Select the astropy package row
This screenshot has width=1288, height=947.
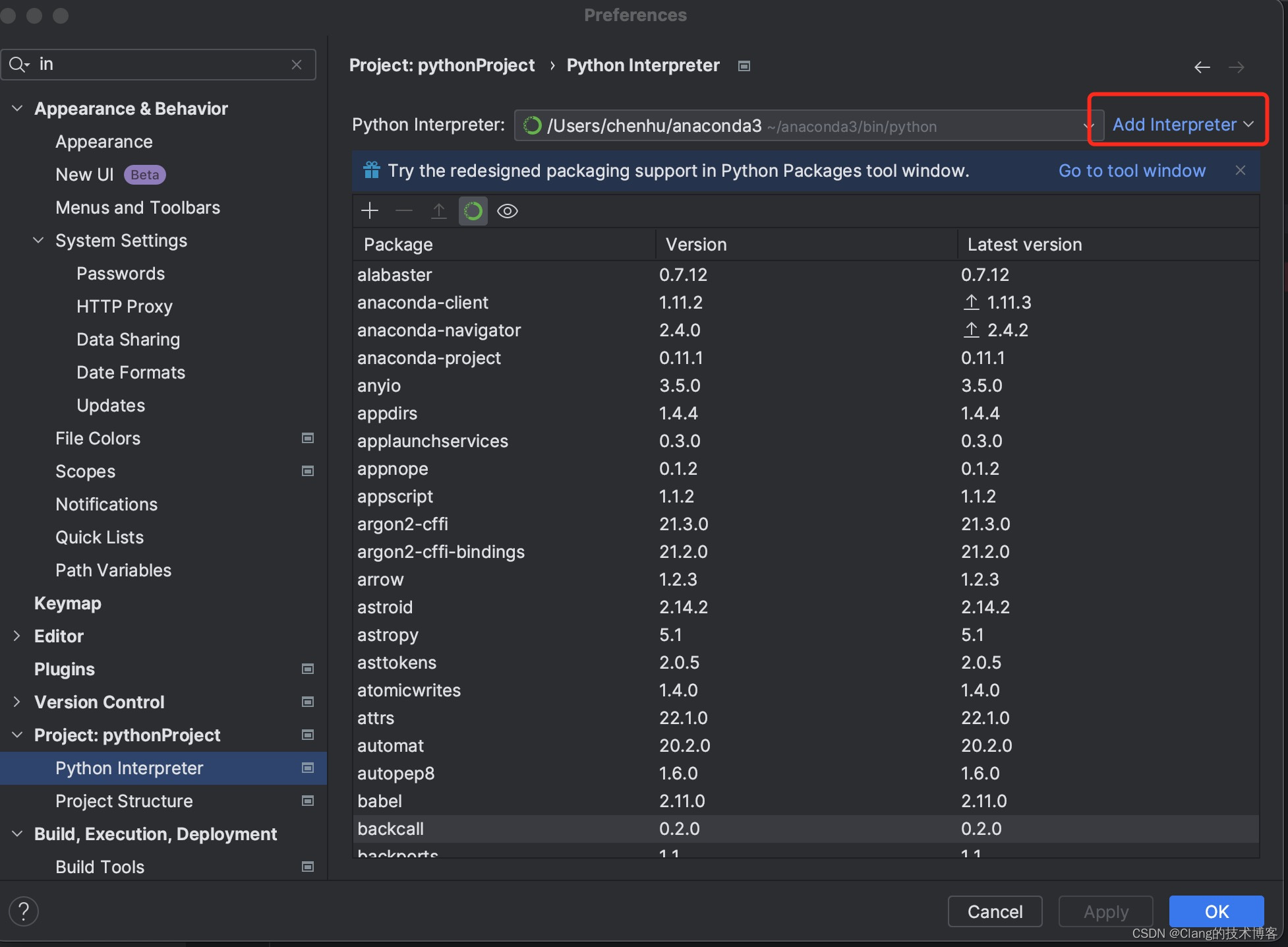(805, 634)
